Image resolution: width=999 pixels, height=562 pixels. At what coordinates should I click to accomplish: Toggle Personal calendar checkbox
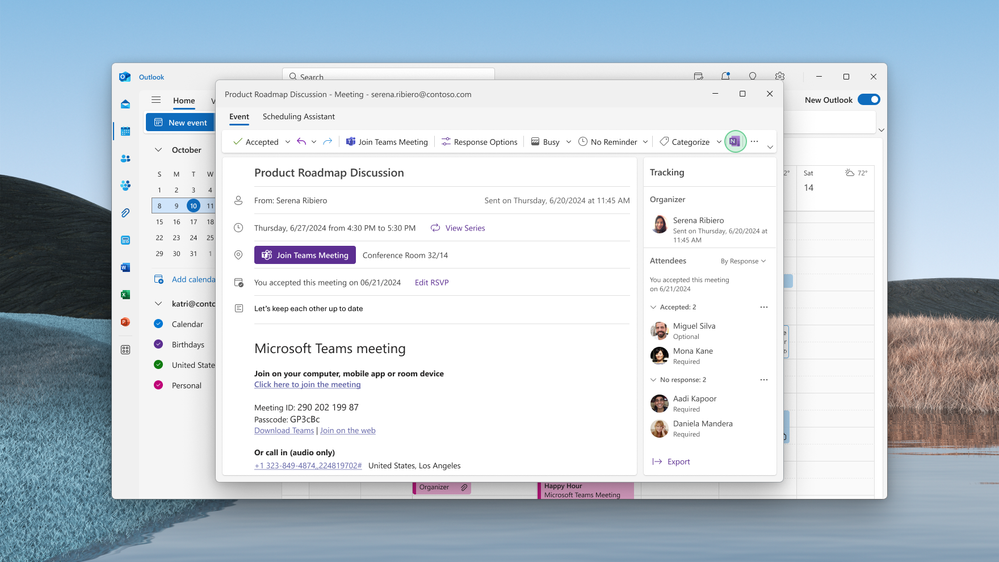[x=159, y=385]
